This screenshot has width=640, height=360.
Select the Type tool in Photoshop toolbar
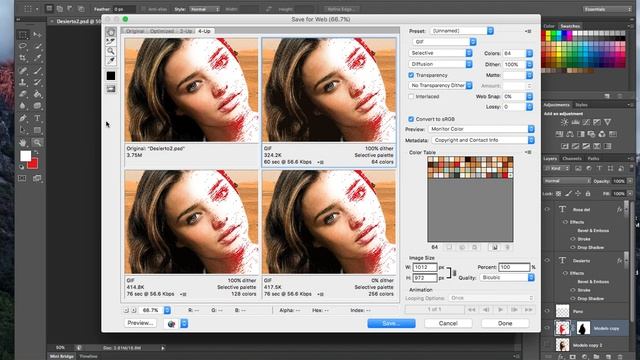37,118
